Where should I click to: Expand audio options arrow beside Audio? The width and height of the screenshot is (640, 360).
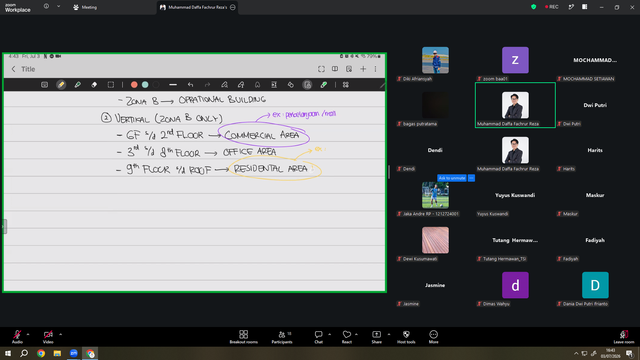tap(28, 334)
